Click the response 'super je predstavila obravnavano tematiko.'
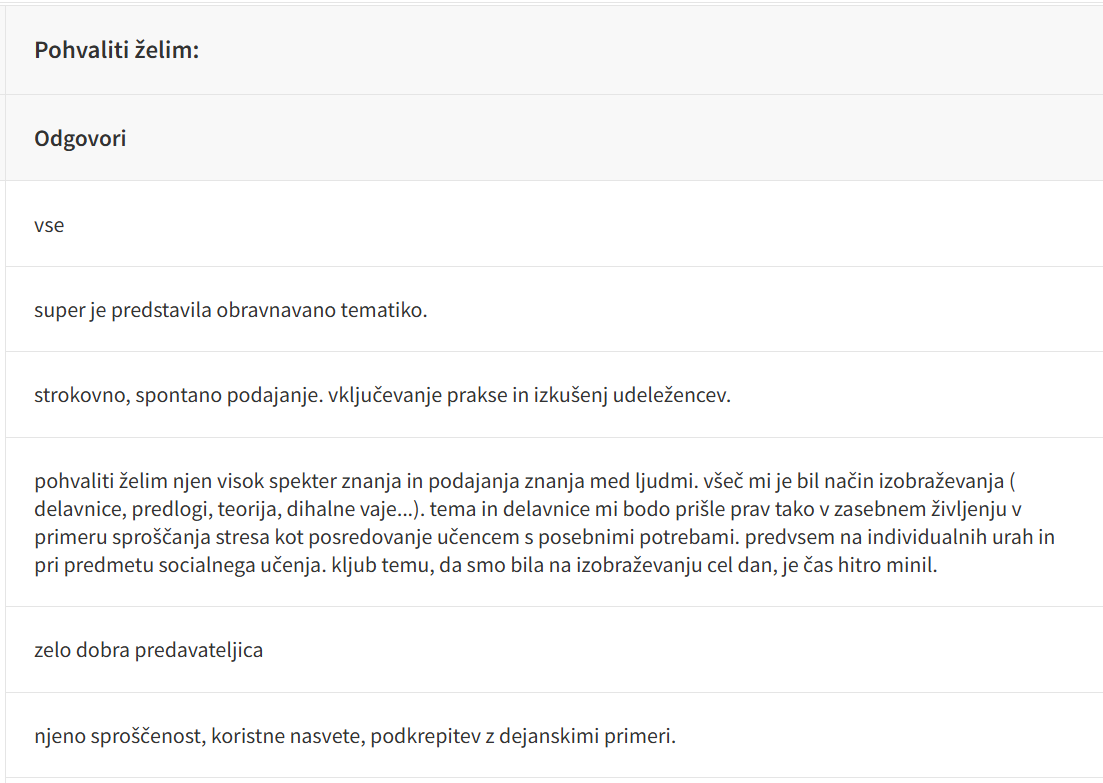The image size is (1103, 783). tap(231, 310)
